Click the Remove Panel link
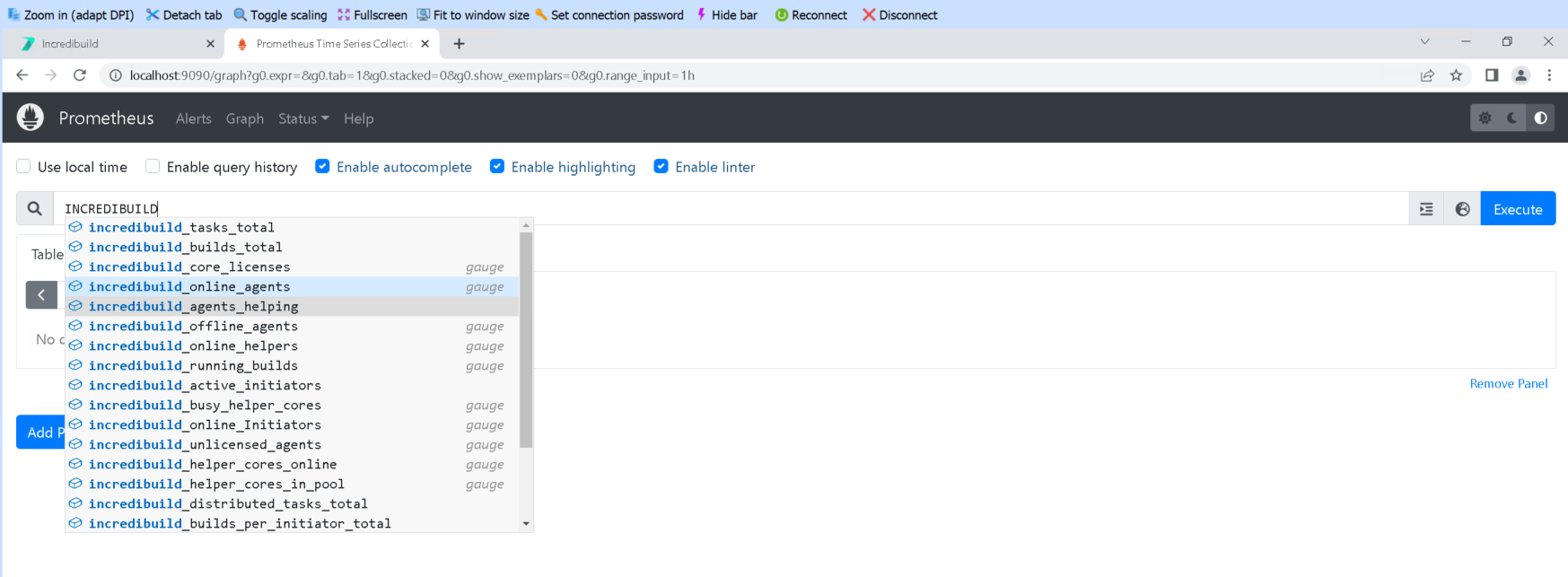 point(1508,384)
